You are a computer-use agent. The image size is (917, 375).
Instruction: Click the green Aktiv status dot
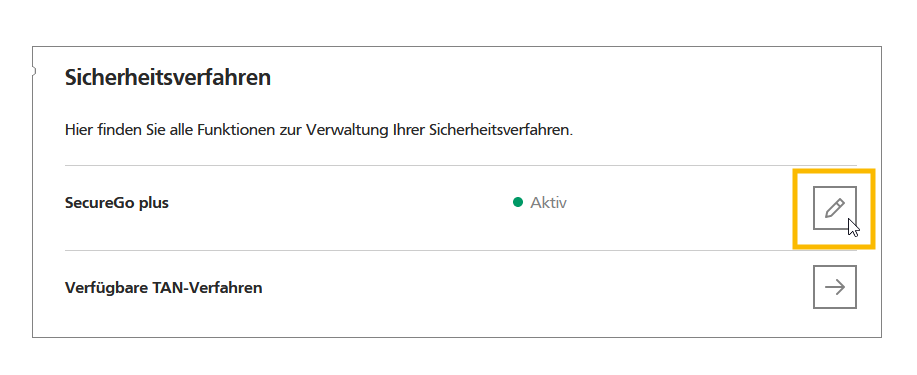tap(518, 202)
